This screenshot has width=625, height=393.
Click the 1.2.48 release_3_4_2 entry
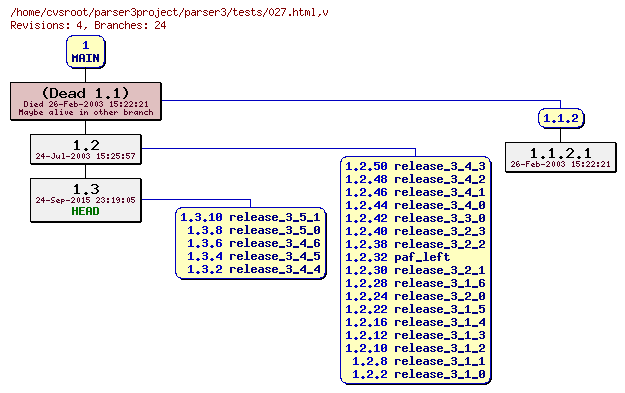[x=415, y=179]
